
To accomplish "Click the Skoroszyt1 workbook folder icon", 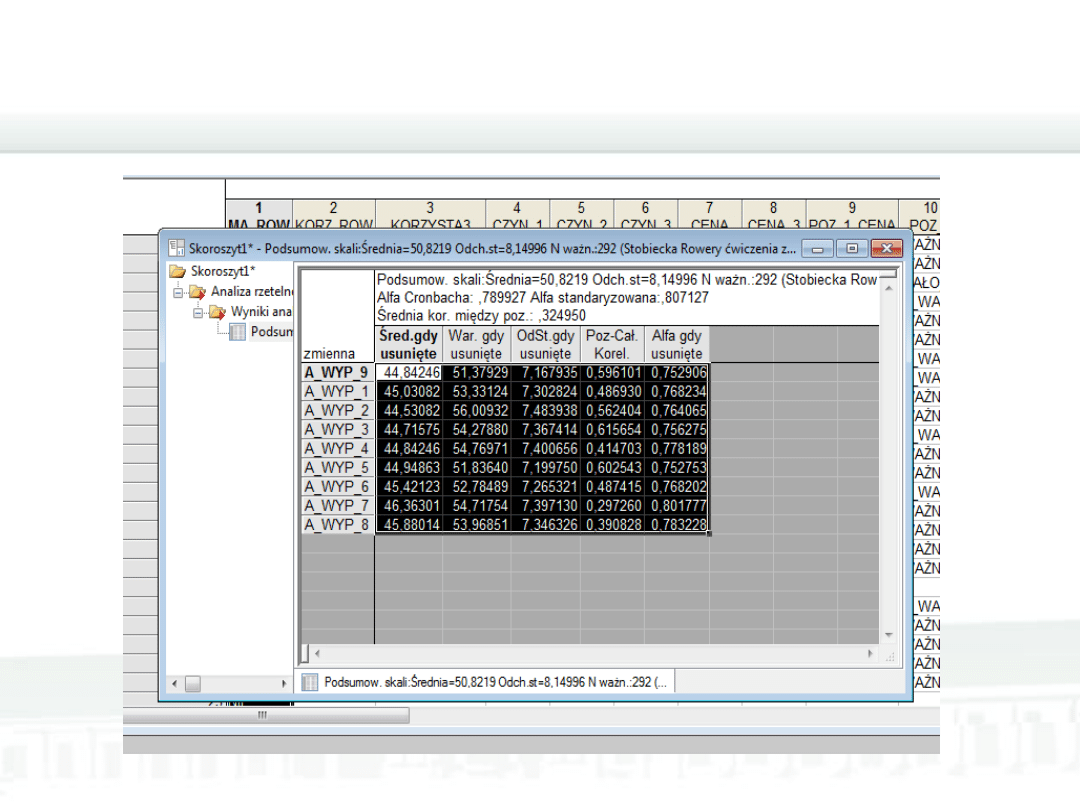I will click(x=177, y=271).
